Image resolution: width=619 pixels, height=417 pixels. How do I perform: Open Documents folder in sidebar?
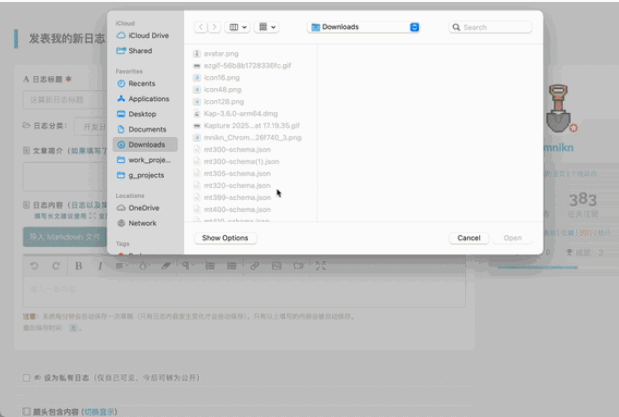pyautogui.click(x=147, y=129)
